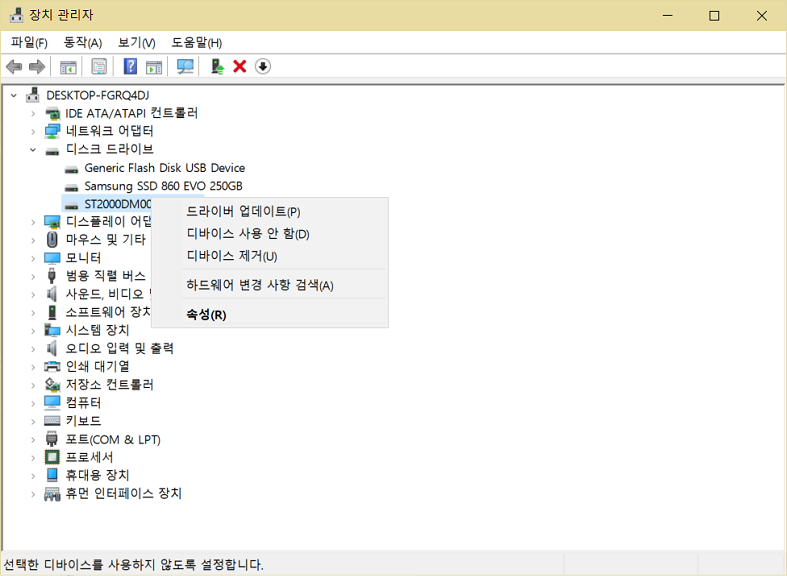Open the 보기(V) menu
This screenshot has height=576, width=787.
pyautogui.click(x=137, y=42)
